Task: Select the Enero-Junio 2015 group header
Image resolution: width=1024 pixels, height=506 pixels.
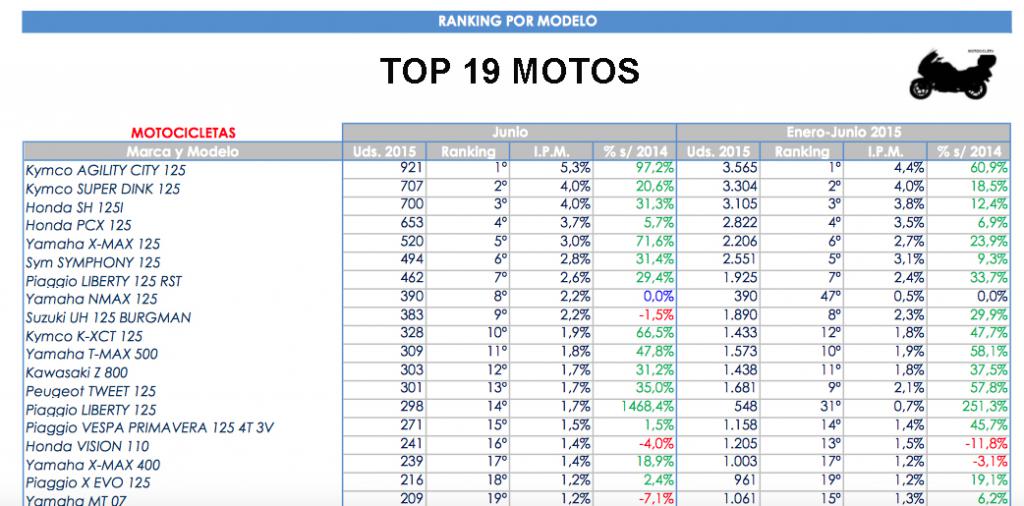Action: [845, 132]
